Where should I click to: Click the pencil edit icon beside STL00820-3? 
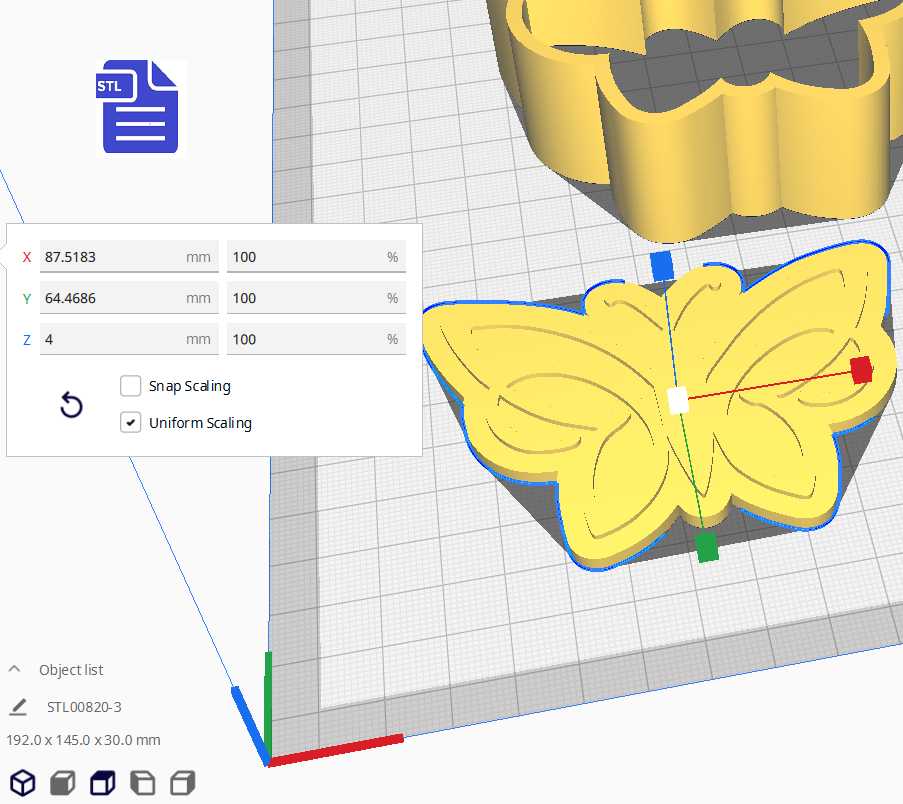(x=16, y=706)
